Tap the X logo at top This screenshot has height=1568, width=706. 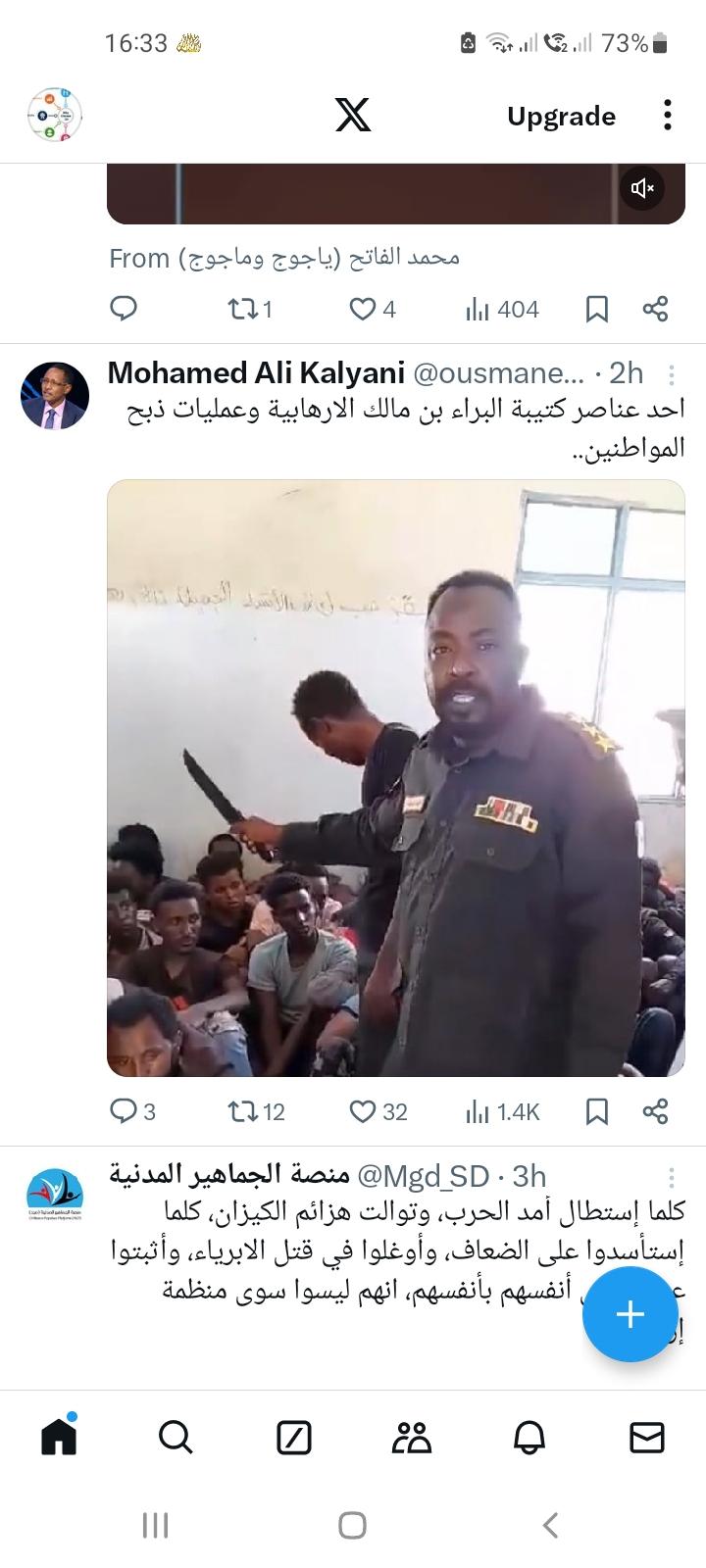pyautogui.click(x=353, y=116)
